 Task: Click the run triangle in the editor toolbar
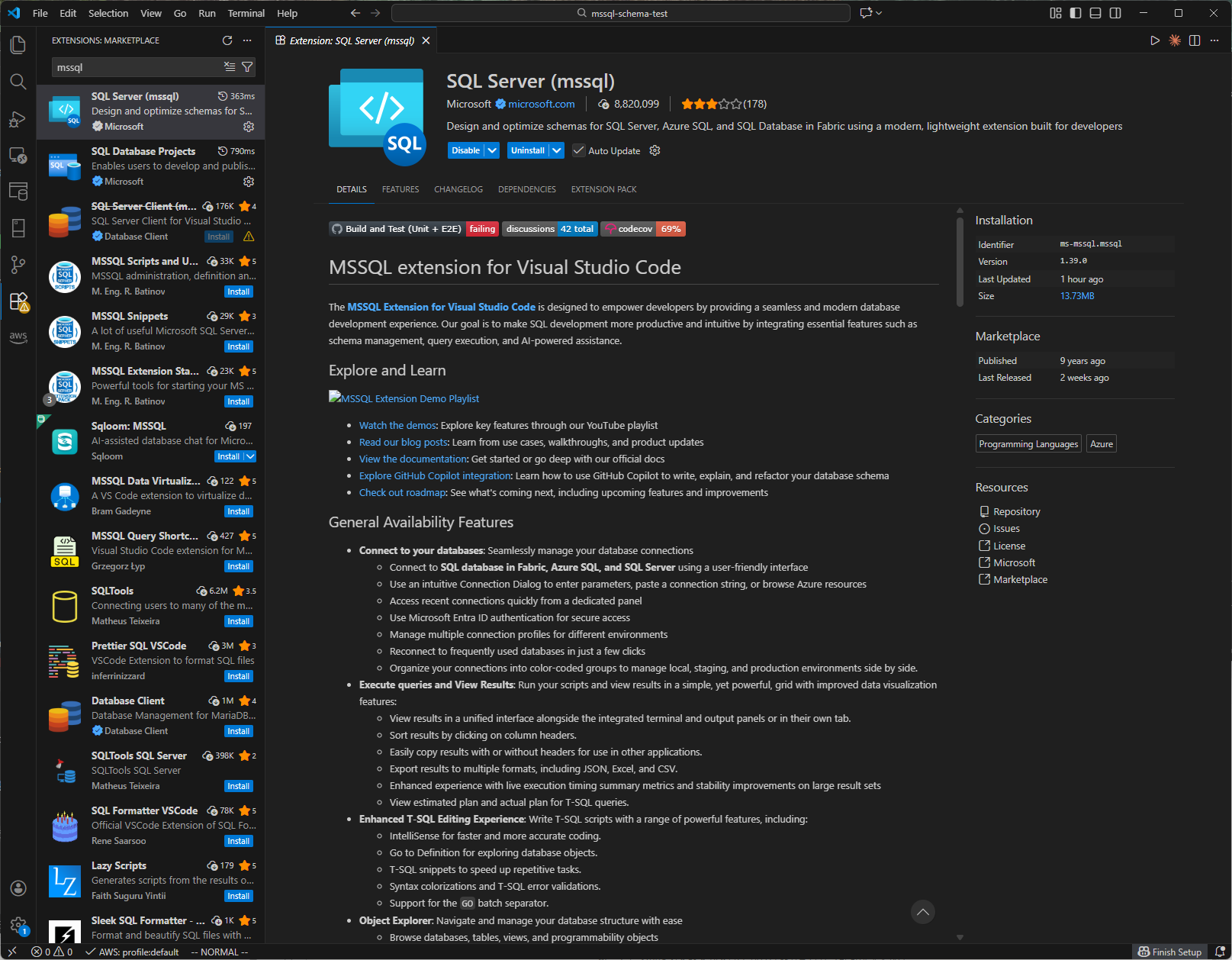pyautogui.click(x=1155, y=40)
